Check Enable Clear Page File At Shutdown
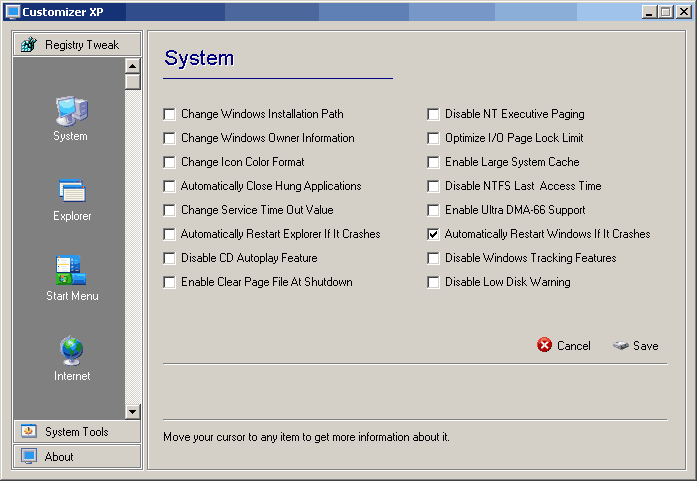This screenshot has height=481, width=697. (169, 282)
